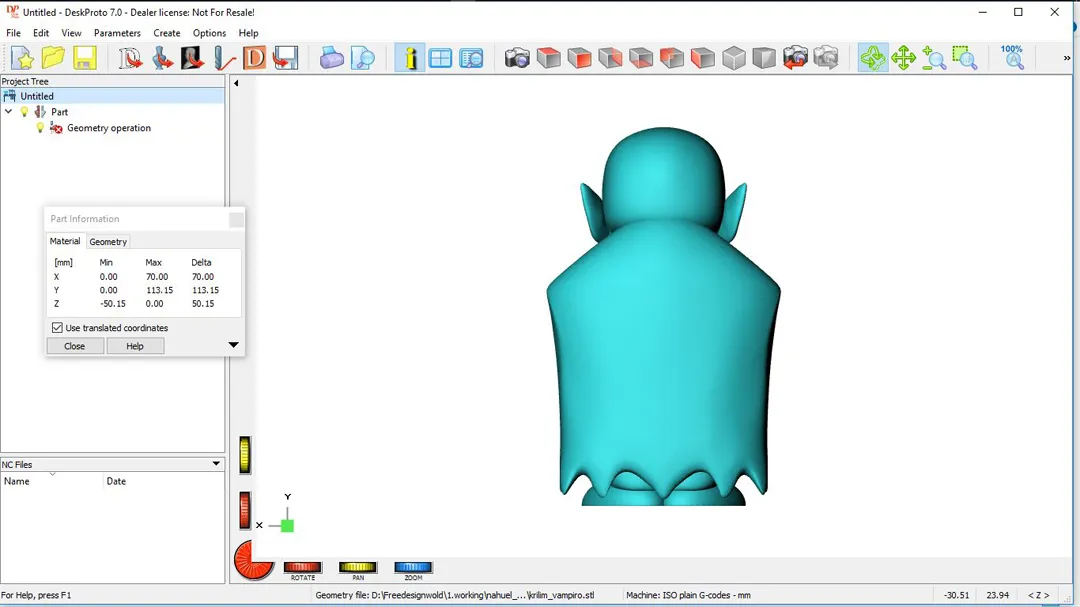Open the Parameters menu

[117, 33]
